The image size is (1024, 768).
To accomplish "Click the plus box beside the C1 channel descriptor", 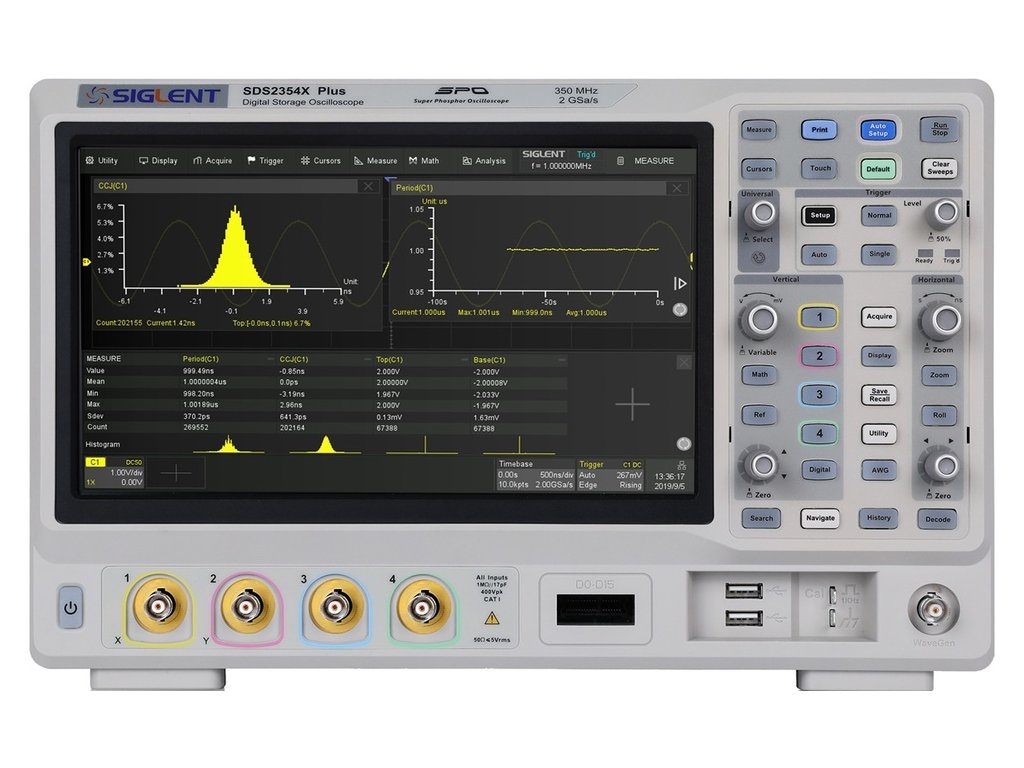I will click(175, 474).
